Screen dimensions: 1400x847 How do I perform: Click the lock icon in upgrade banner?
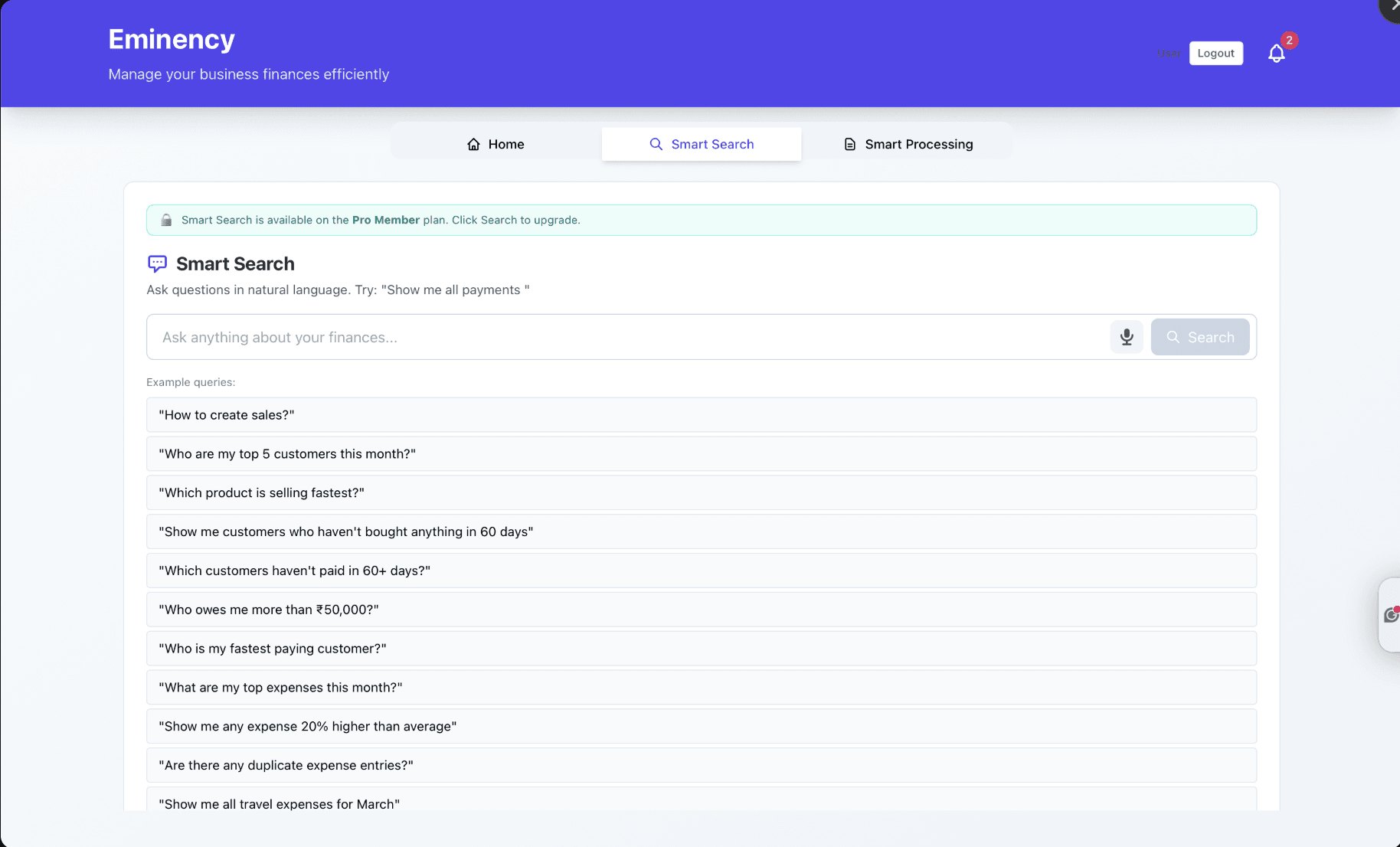pos(166,221)
